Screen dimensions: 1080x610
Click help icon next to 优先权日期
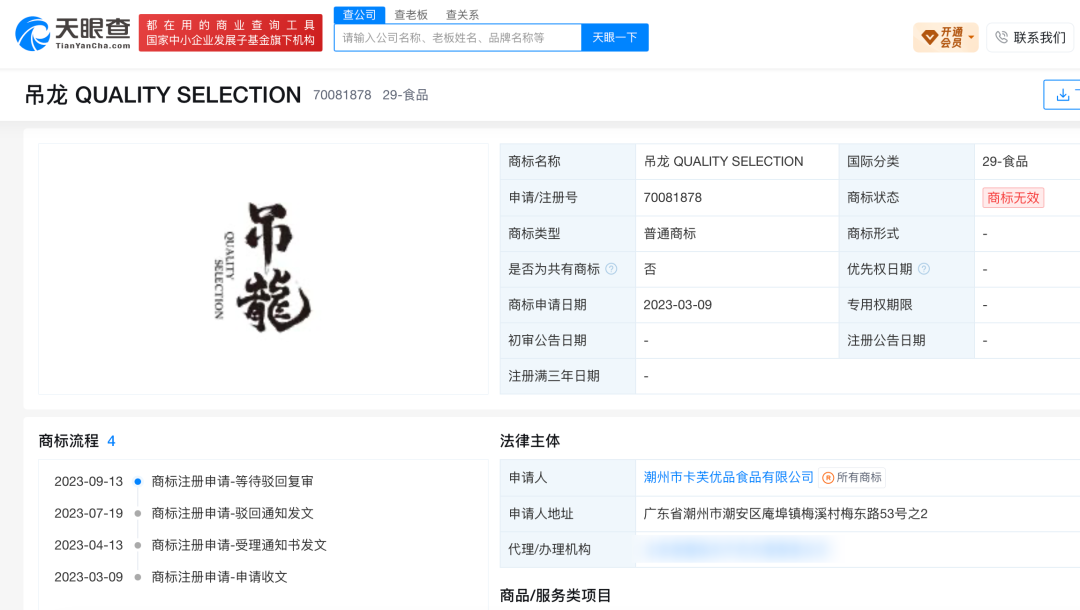[924, 269]
